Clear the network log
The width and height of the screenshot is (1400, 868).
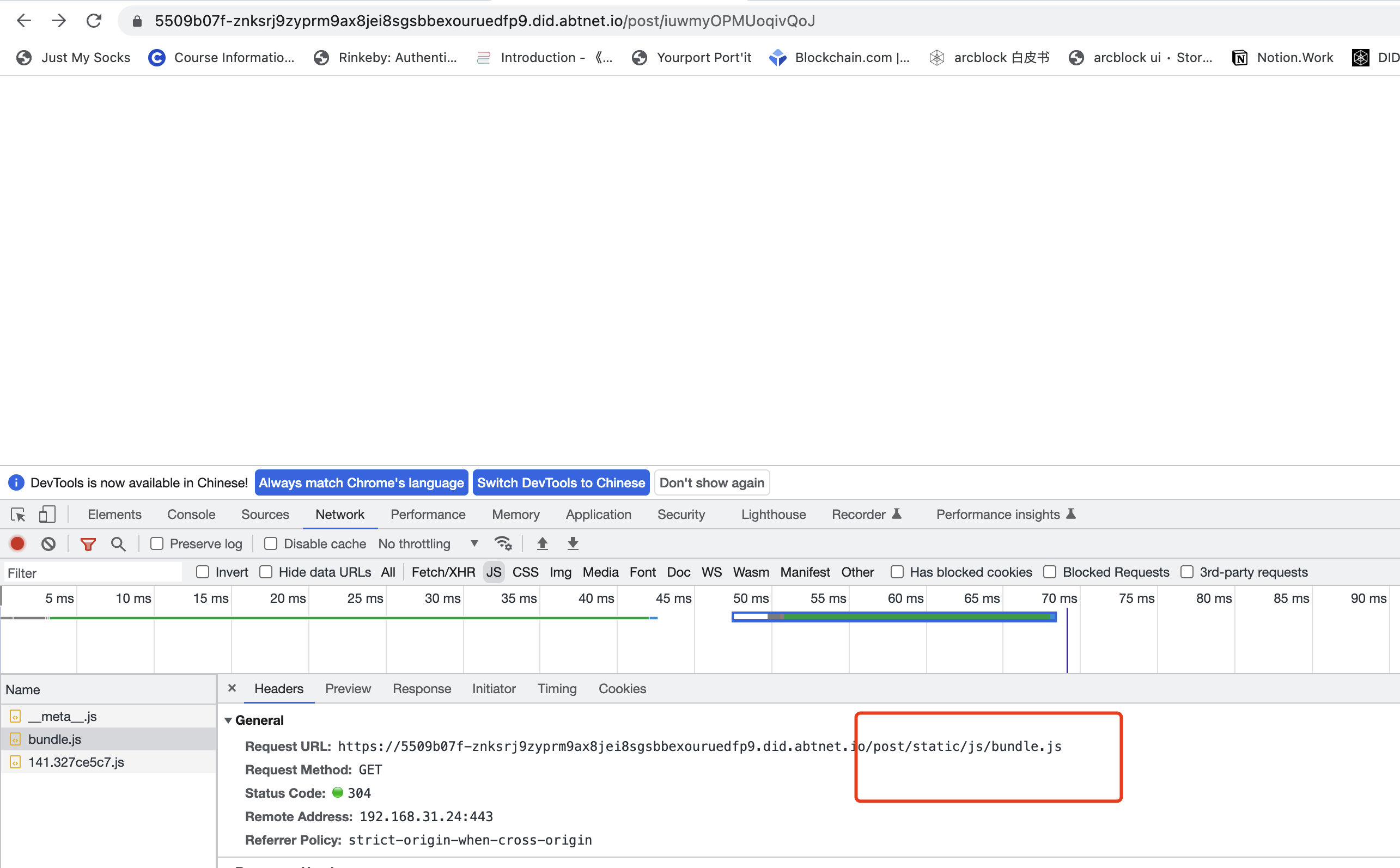coord(48,543)
